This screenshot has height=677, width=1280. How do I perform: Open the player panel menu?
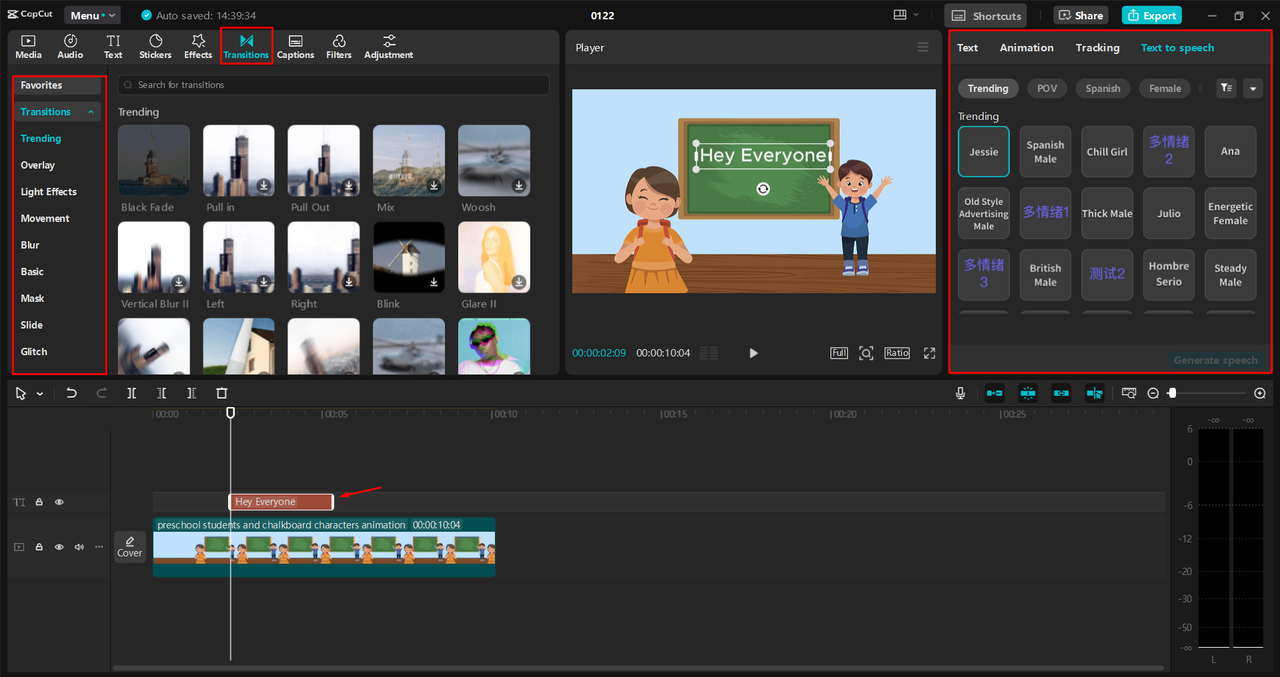click(923, 47)
